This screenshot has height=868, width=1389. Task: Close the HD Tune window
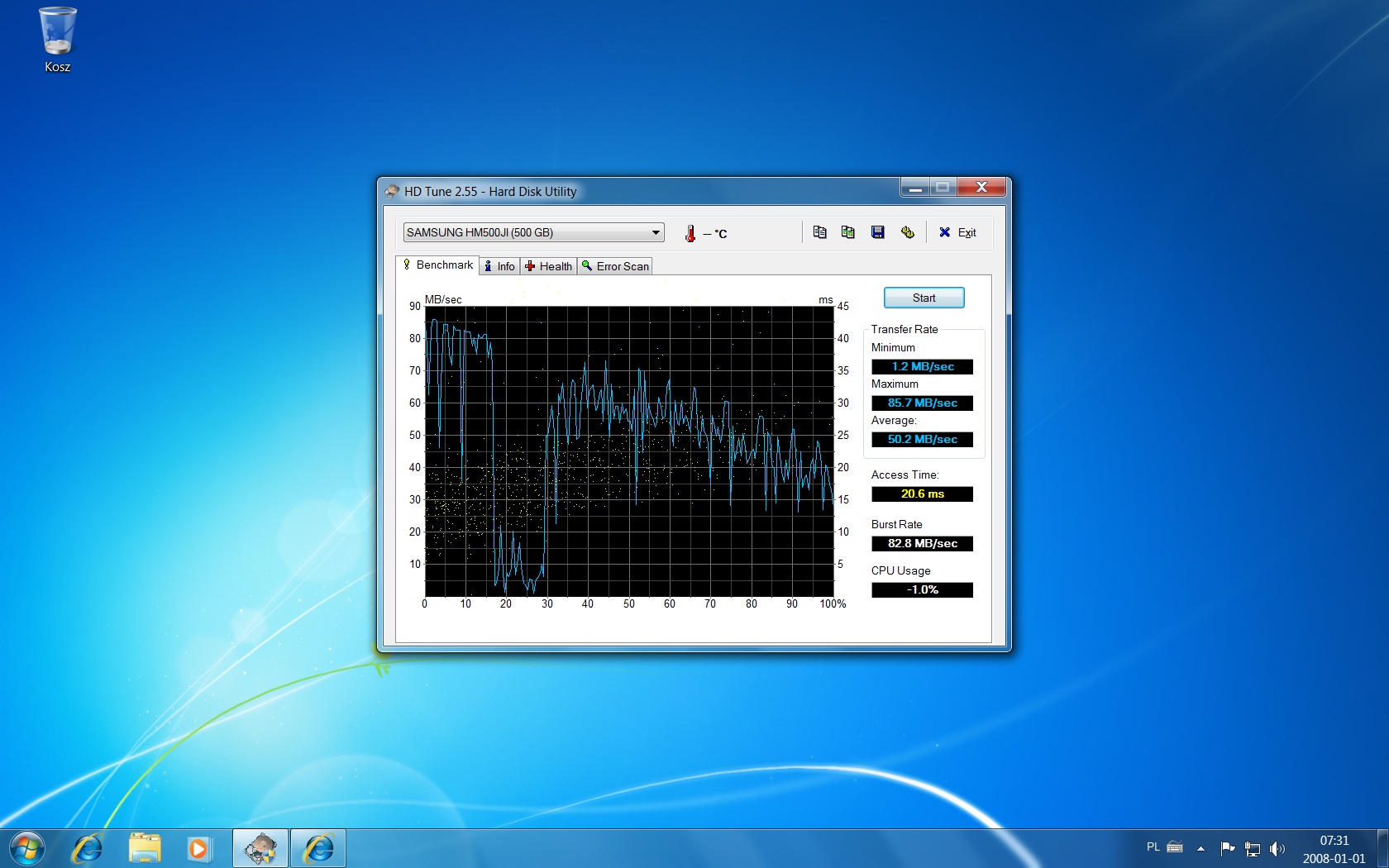click(981, 187)
